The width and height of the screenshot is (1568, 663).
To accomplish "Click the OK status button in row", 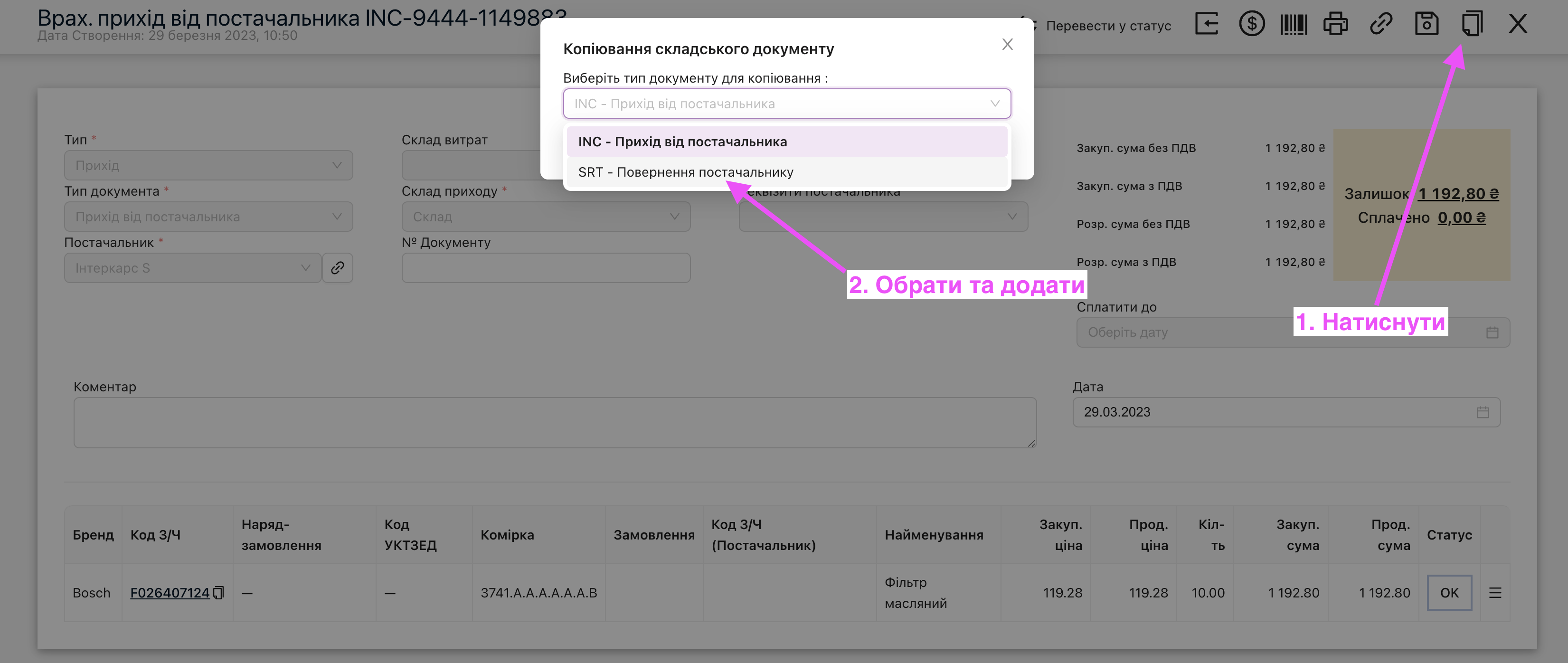I will click(1449, 592).
